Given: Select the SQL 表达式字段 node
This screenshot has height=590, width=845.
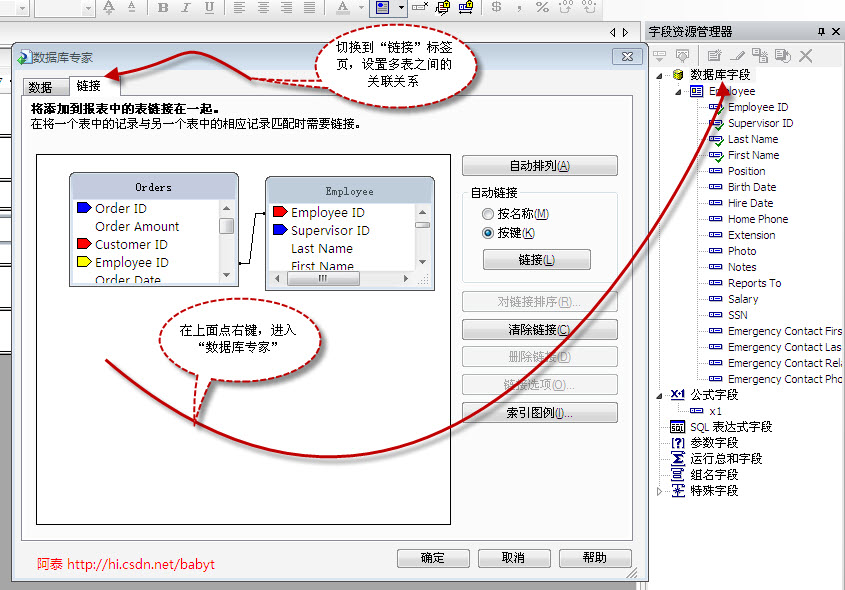Looking at the screenshot, I should pyautogui.click(x=731, y=427).
